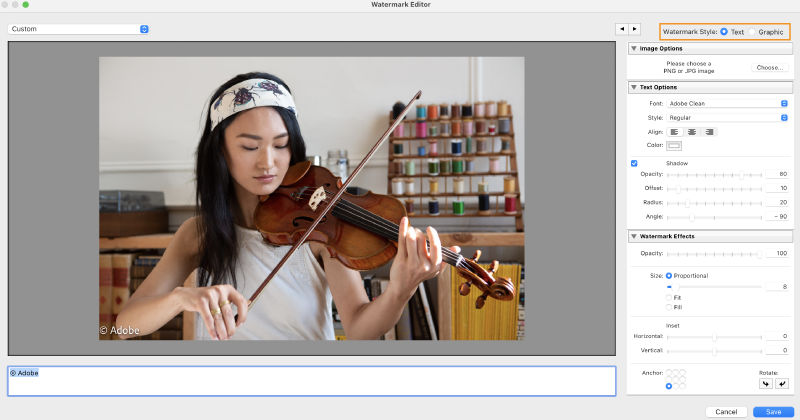
Task: Toggle the Shadow checkbox
Action: tap(634, 163)
